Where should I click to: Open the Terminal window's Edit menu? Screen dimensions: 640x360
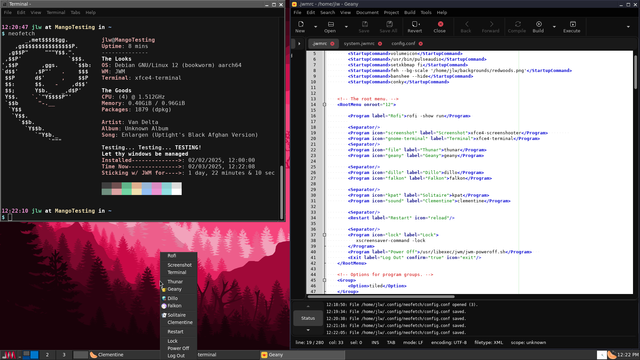click(21, 13)
